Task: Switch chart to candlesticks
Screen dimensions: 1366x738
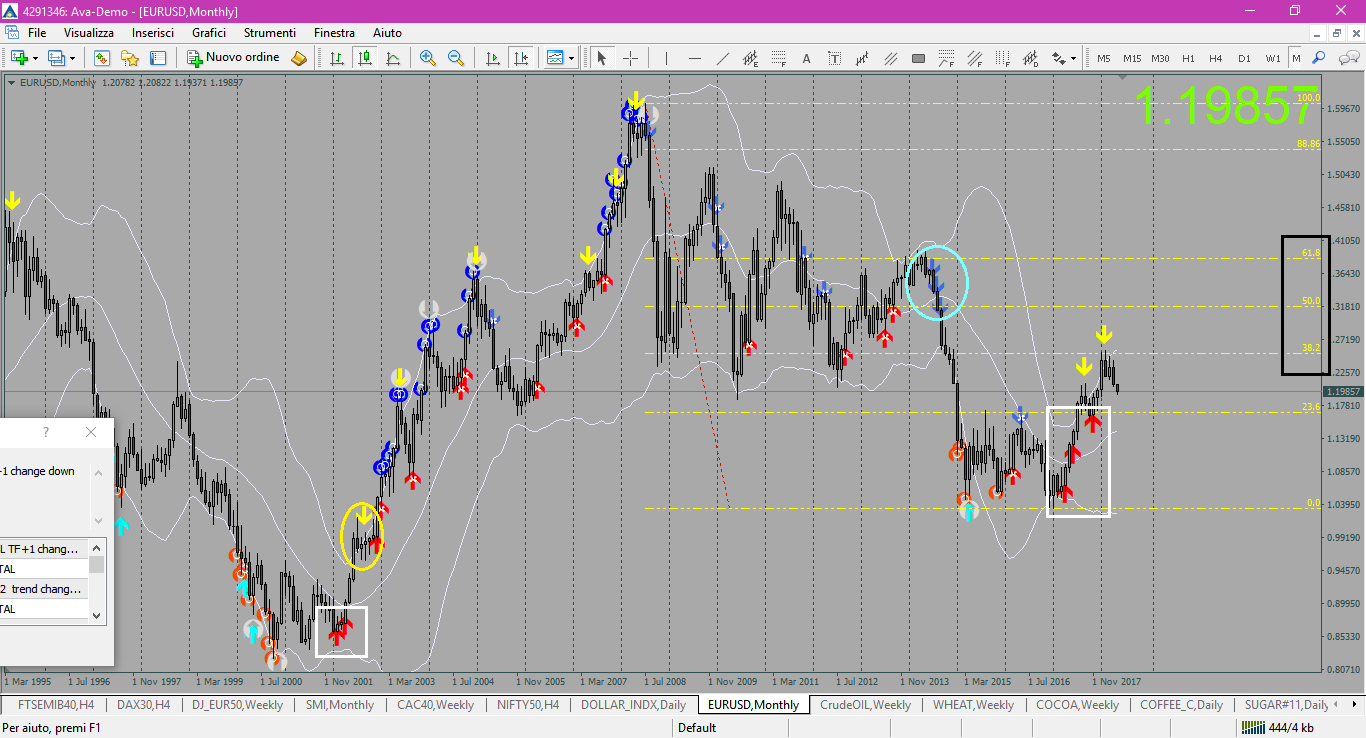Action: tap(365, 58)
